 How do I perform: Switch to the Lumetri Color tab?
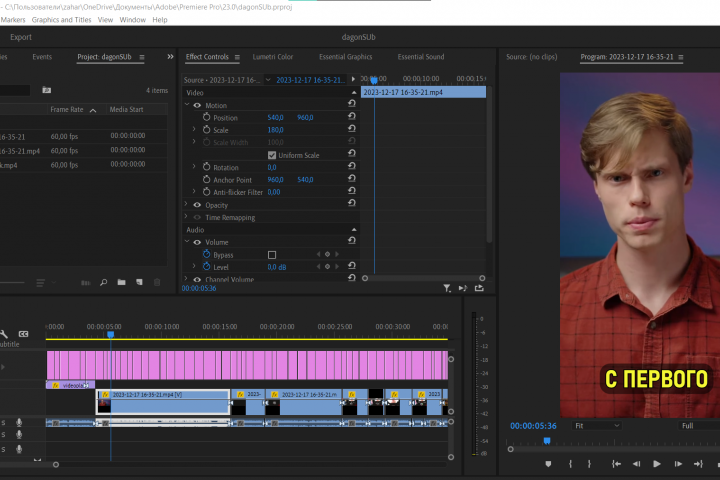point(273,57)
